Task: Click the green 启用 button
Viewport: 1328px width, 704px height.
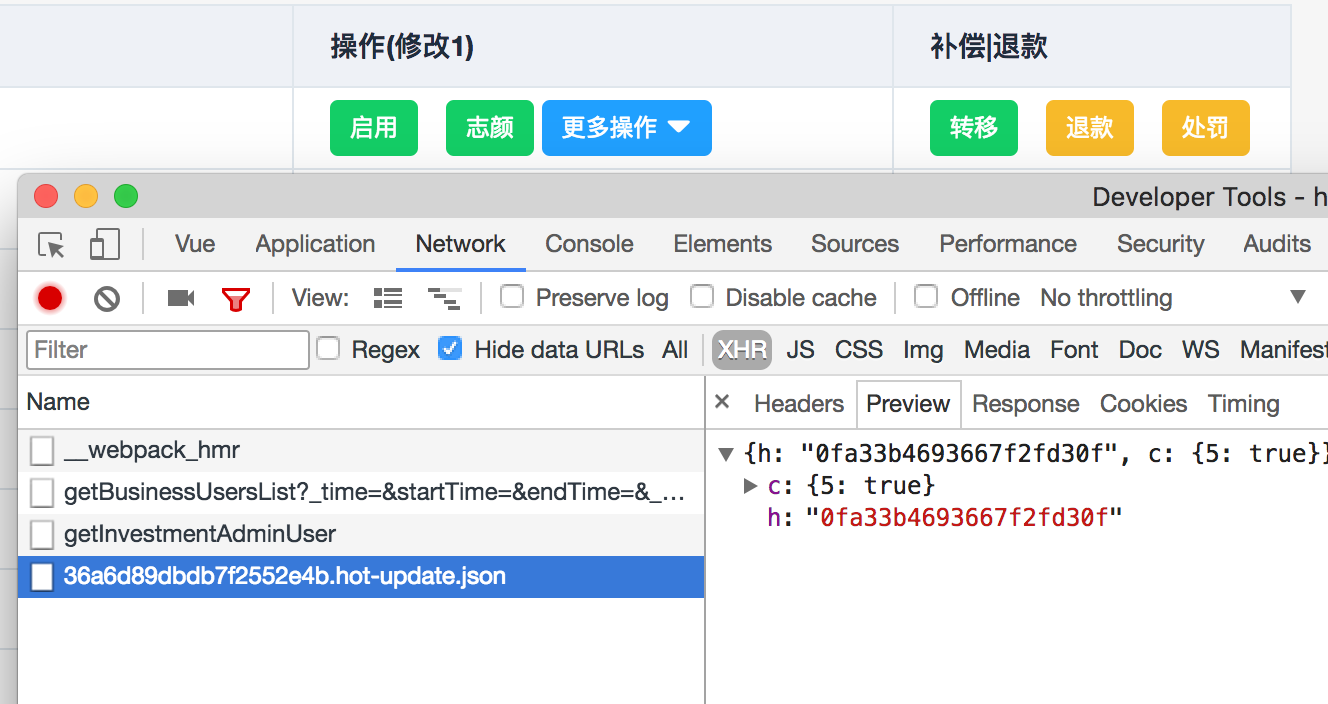Action: click(x=374, y=128)
